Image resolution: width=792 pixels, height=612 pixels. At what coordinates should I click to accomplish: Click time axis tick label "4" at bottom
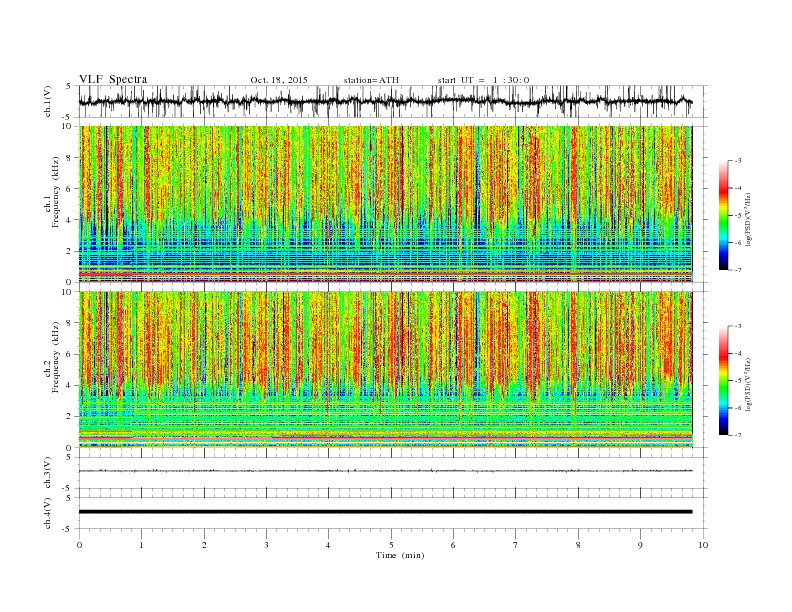tap(328, 545)
